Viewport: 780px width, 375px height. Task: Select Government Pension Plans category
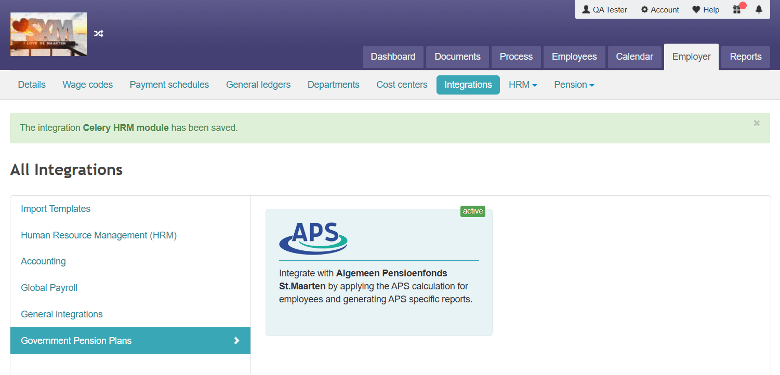coord(130,341)
